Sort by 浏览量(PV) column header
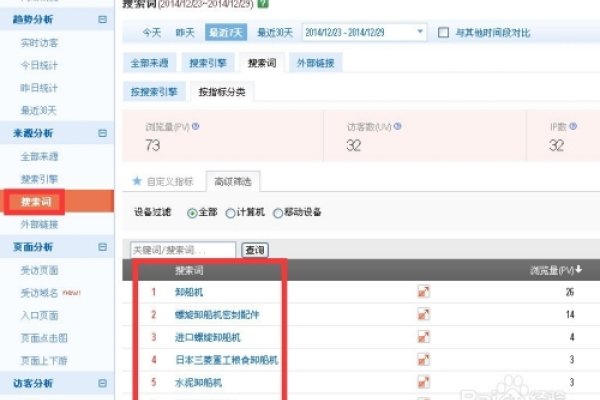This screenshot has width=600, height=400. (x=556, y=270)
